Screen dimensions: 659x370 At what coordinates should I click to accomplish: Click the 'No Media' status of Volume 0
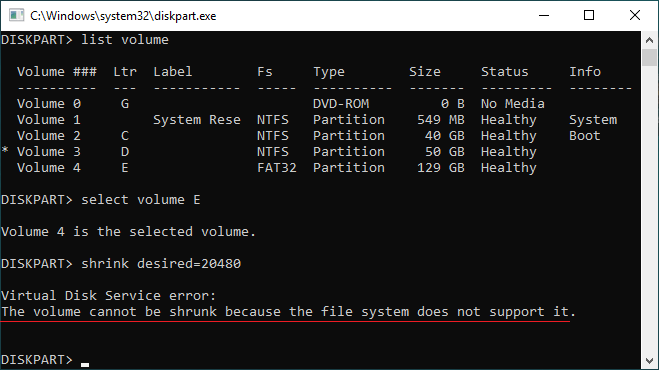point(513,104)
